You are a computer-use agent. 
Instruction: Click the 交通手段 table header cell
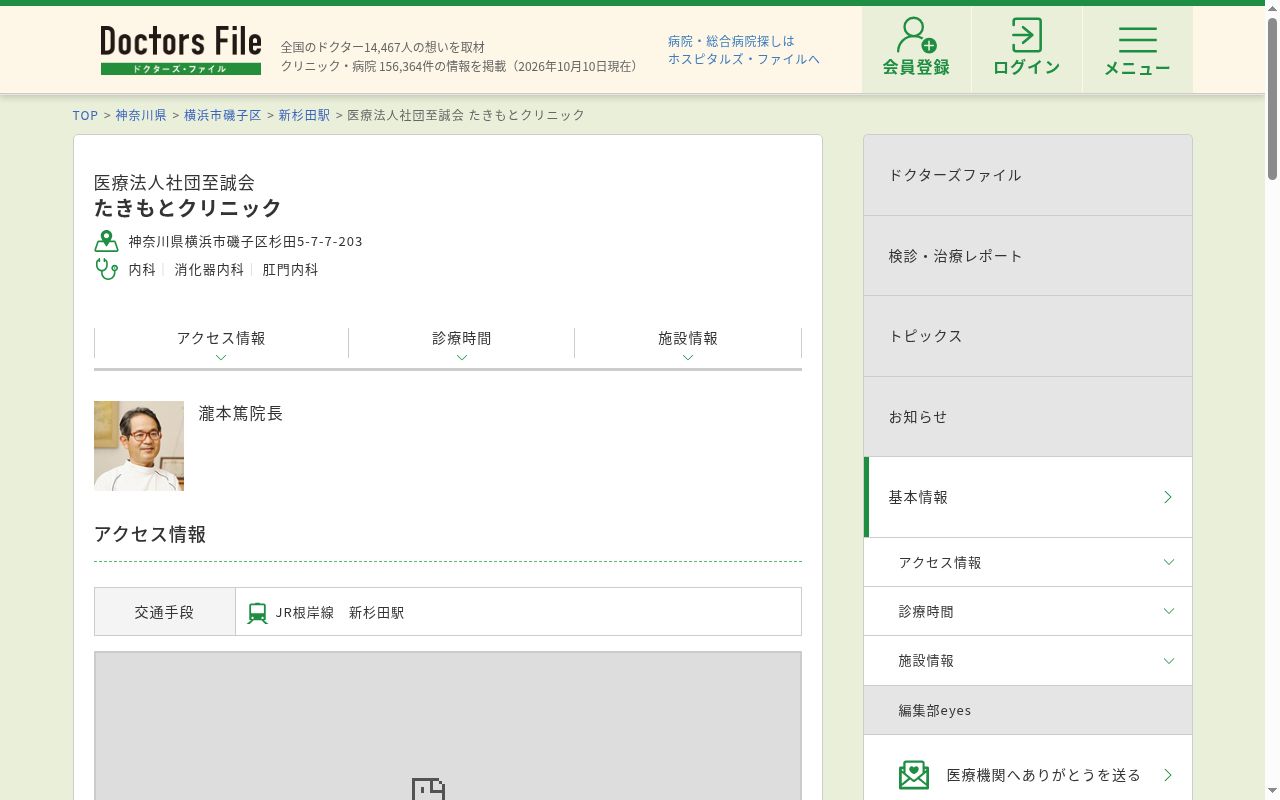tap(165, 611)
